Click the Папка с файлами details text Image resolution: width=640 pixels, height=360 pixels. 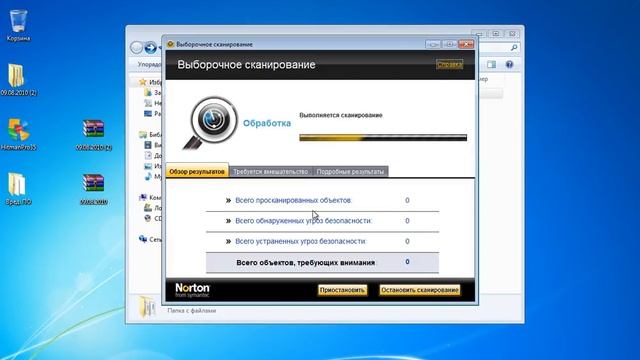coord(191,311)
